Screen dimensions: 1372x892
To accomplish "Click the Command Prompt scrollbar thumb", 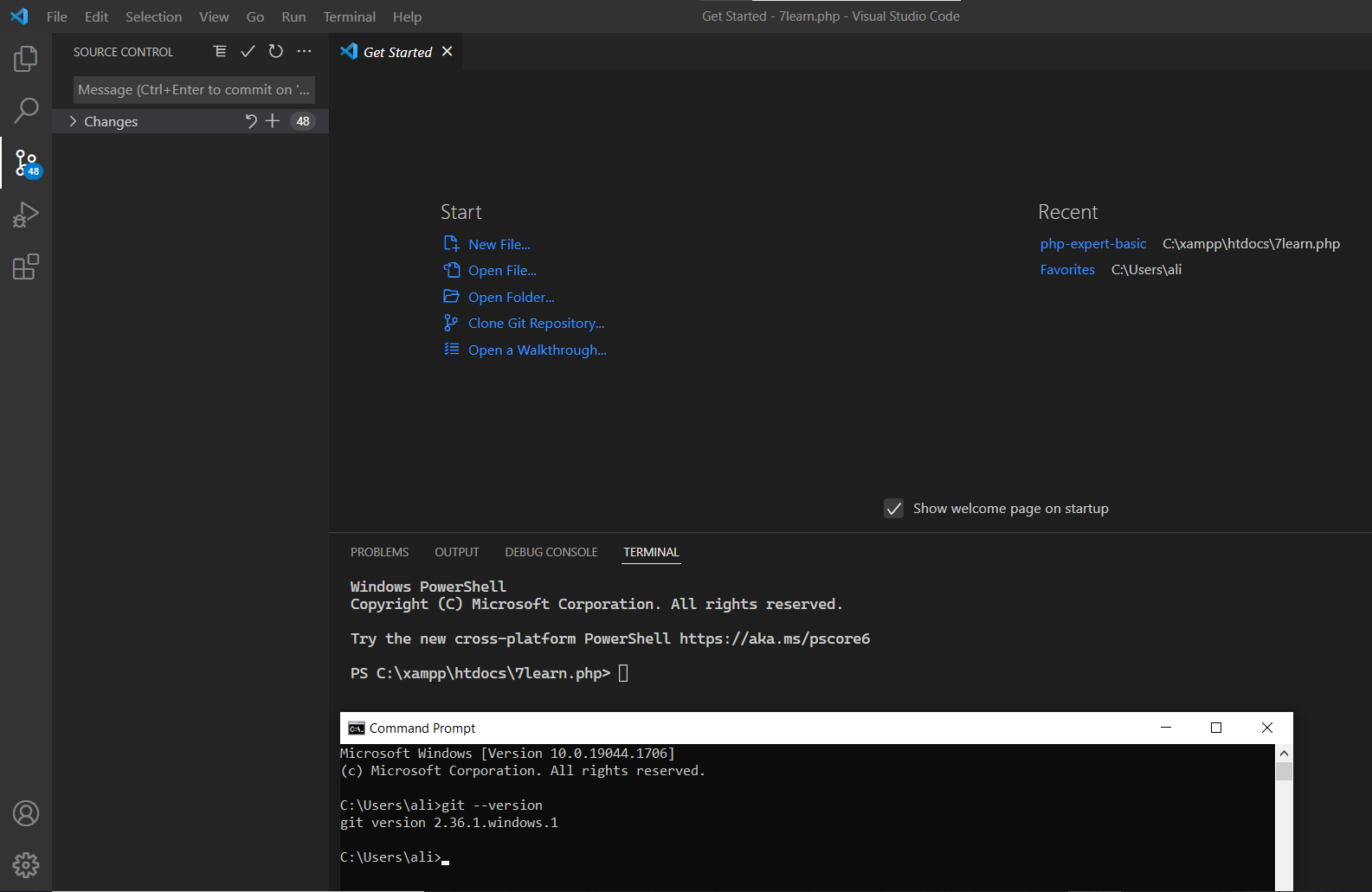I will 1284,771.
